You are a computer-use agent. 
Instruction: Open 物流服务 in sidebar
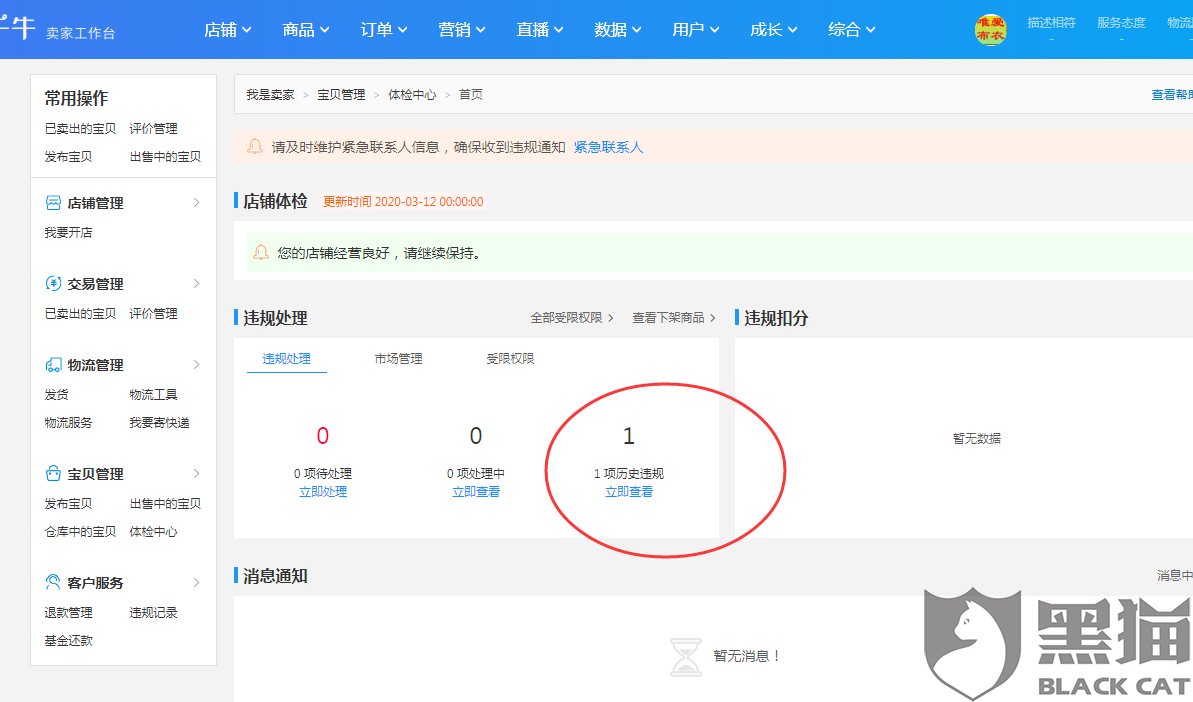coord(68,422)
